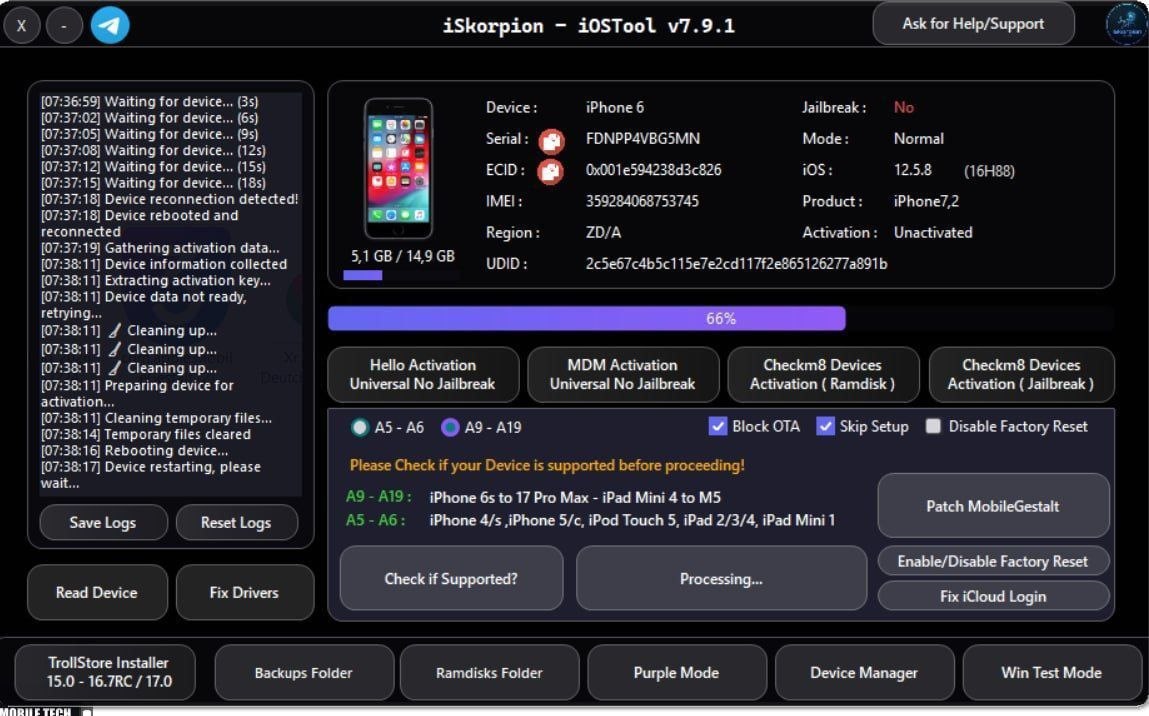Click the Win Test Mode button

coord(1052,673)
